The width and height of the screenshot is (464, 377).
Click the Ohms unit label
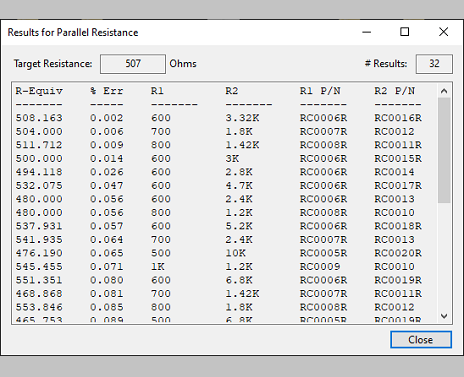pyautogui.click(x=183, y=64)
